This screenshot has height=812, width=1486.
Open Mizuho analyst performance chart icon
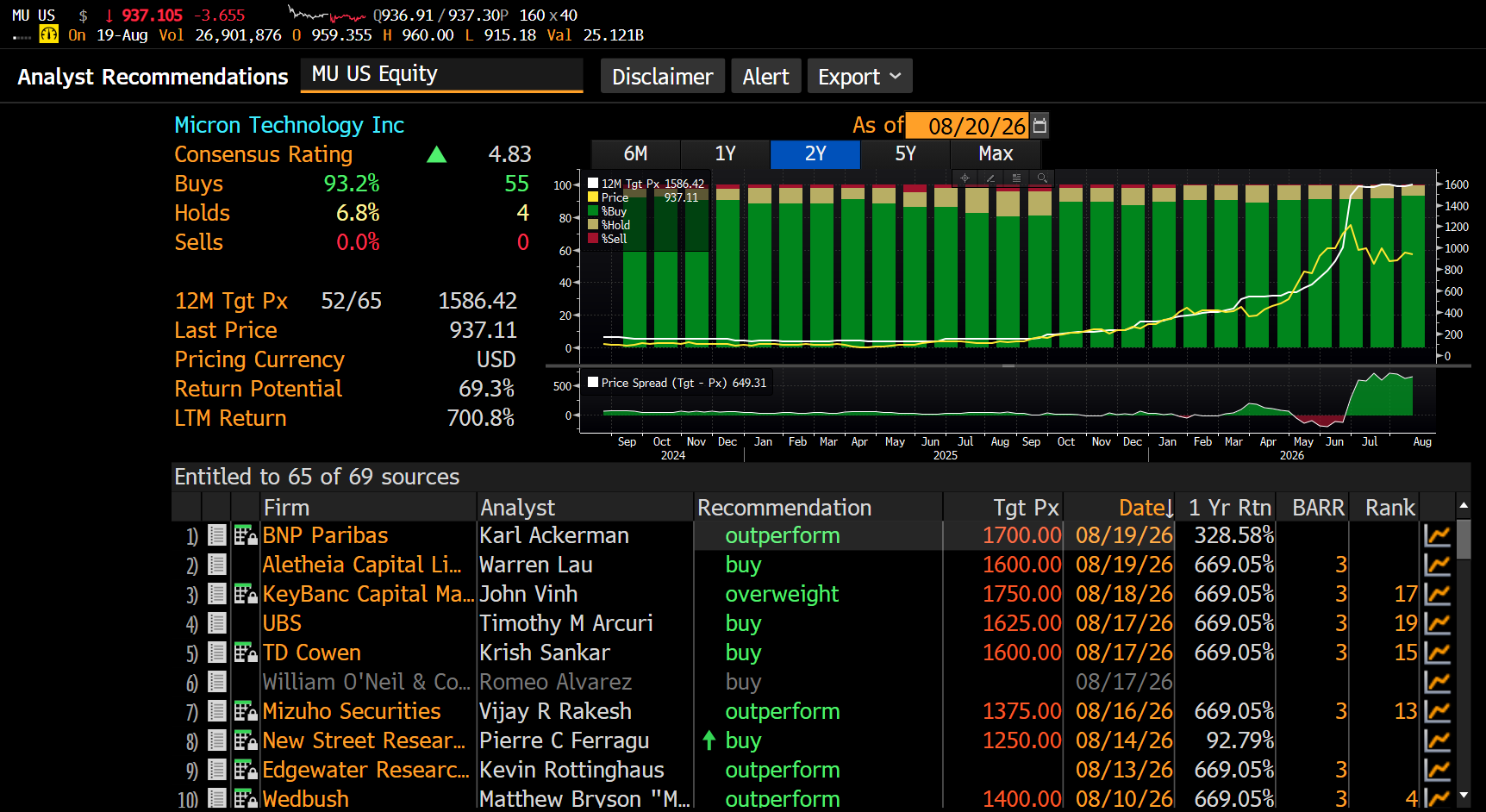click(x=1437, y=711)
